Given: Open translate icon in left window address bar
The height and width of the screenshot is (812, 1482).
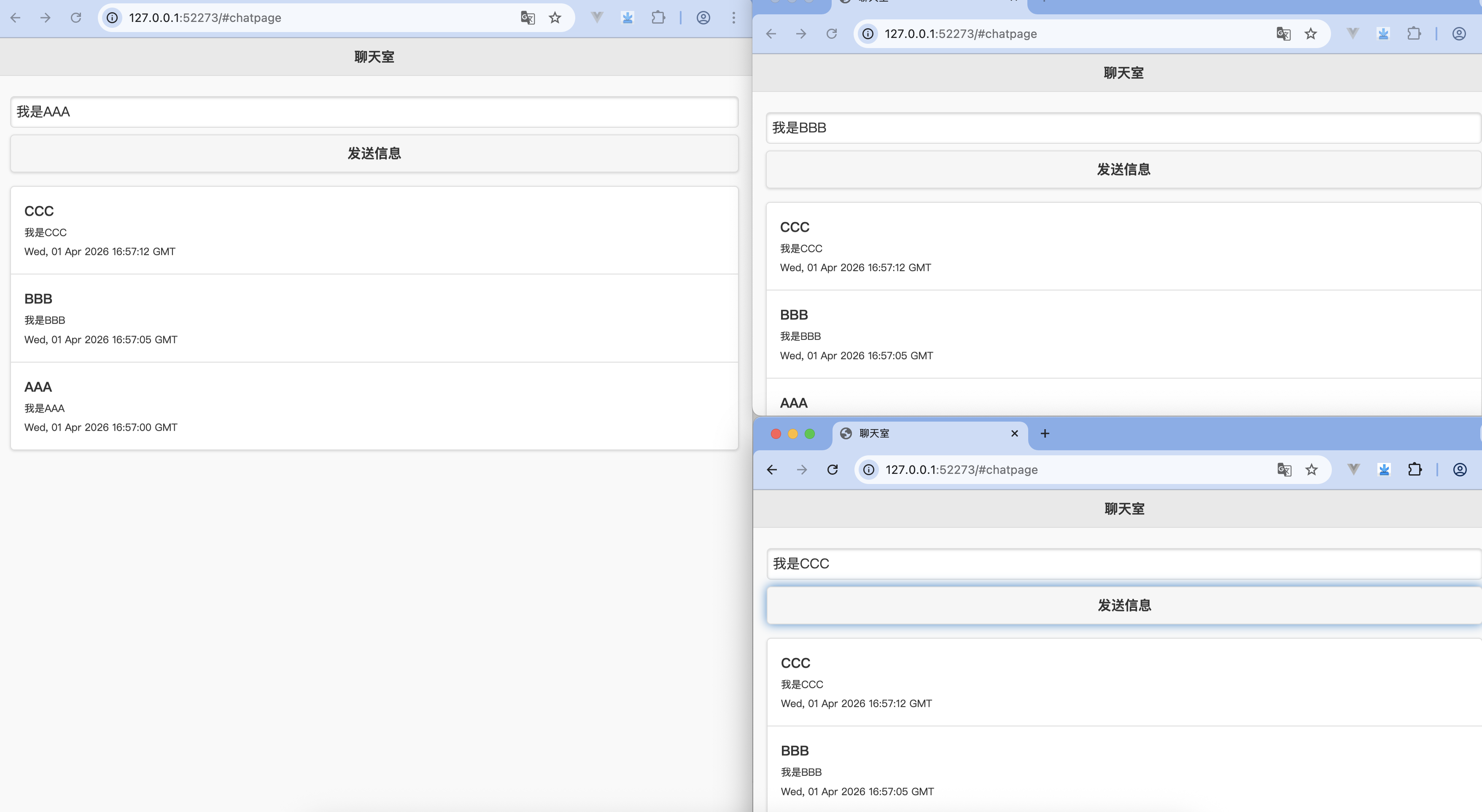Looking at the screenshot, I should pyautogui.click(x=528, y=18).
